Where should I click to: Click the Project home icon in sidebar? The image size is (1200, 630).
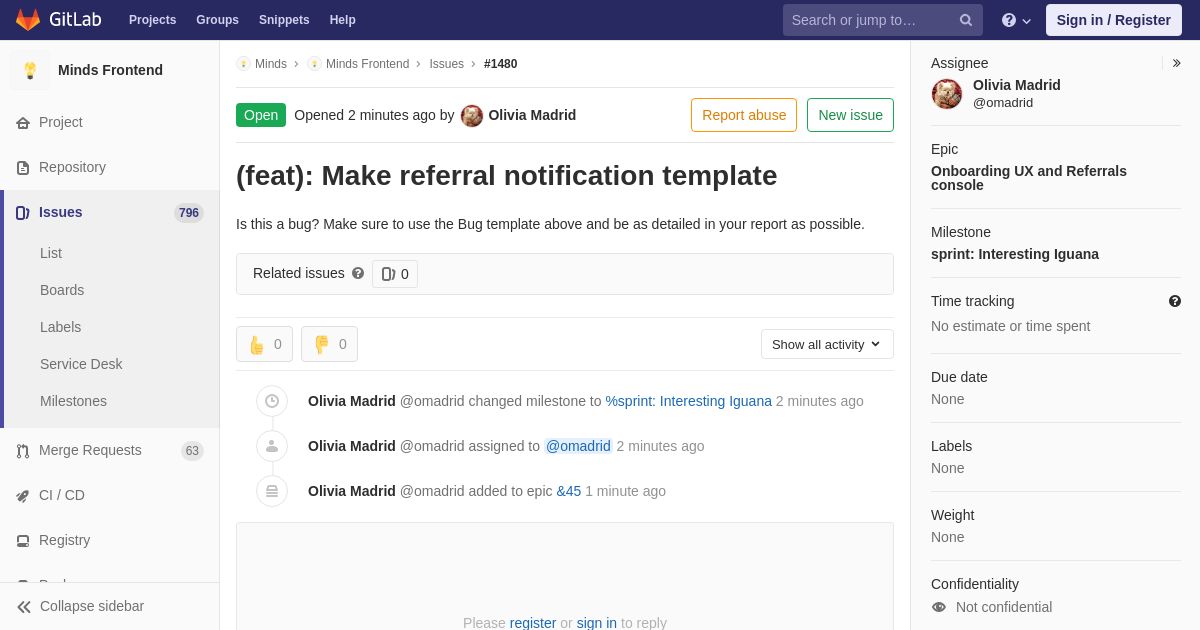tap(23, 122)
